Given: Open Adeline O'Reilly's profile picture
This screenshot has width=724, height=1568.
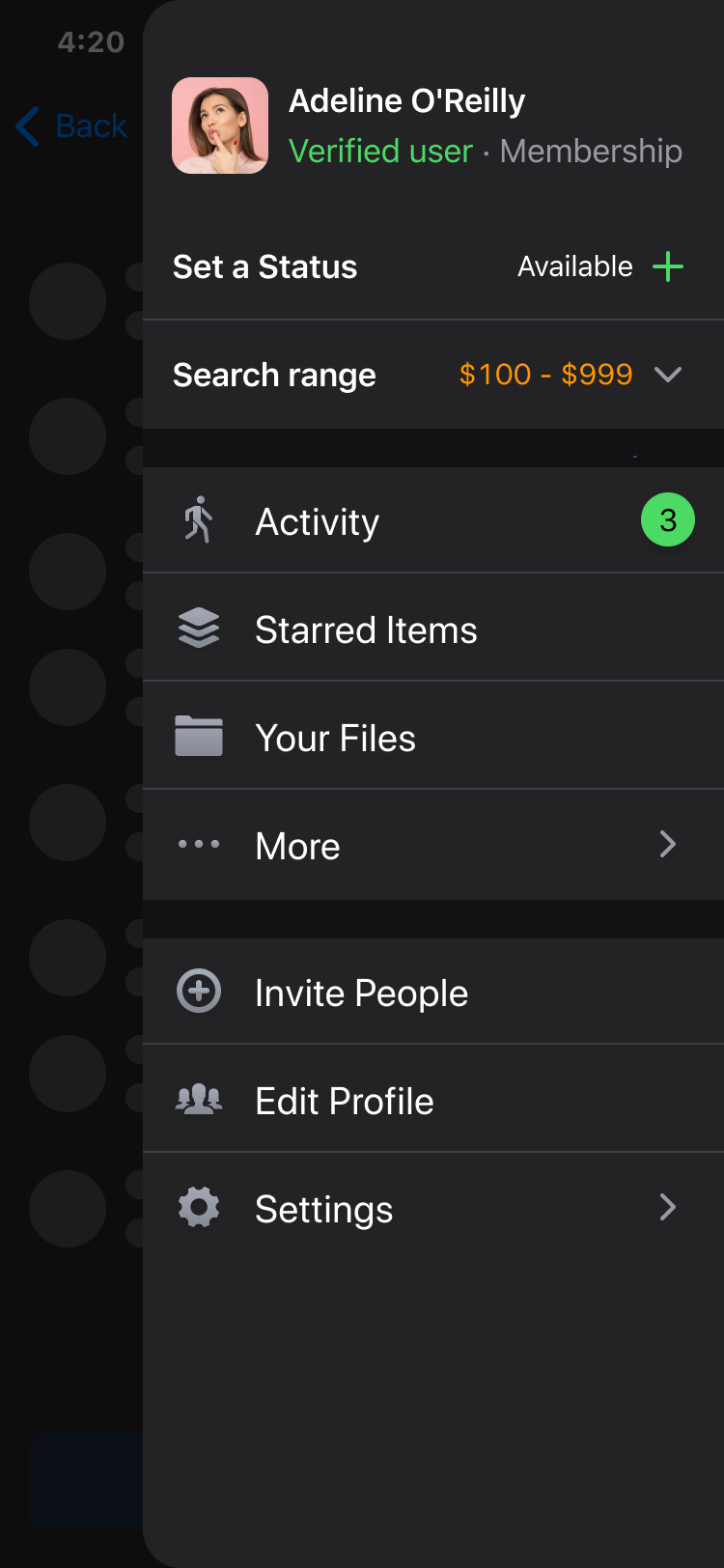Looking at the screenshot, I should 220,126.
